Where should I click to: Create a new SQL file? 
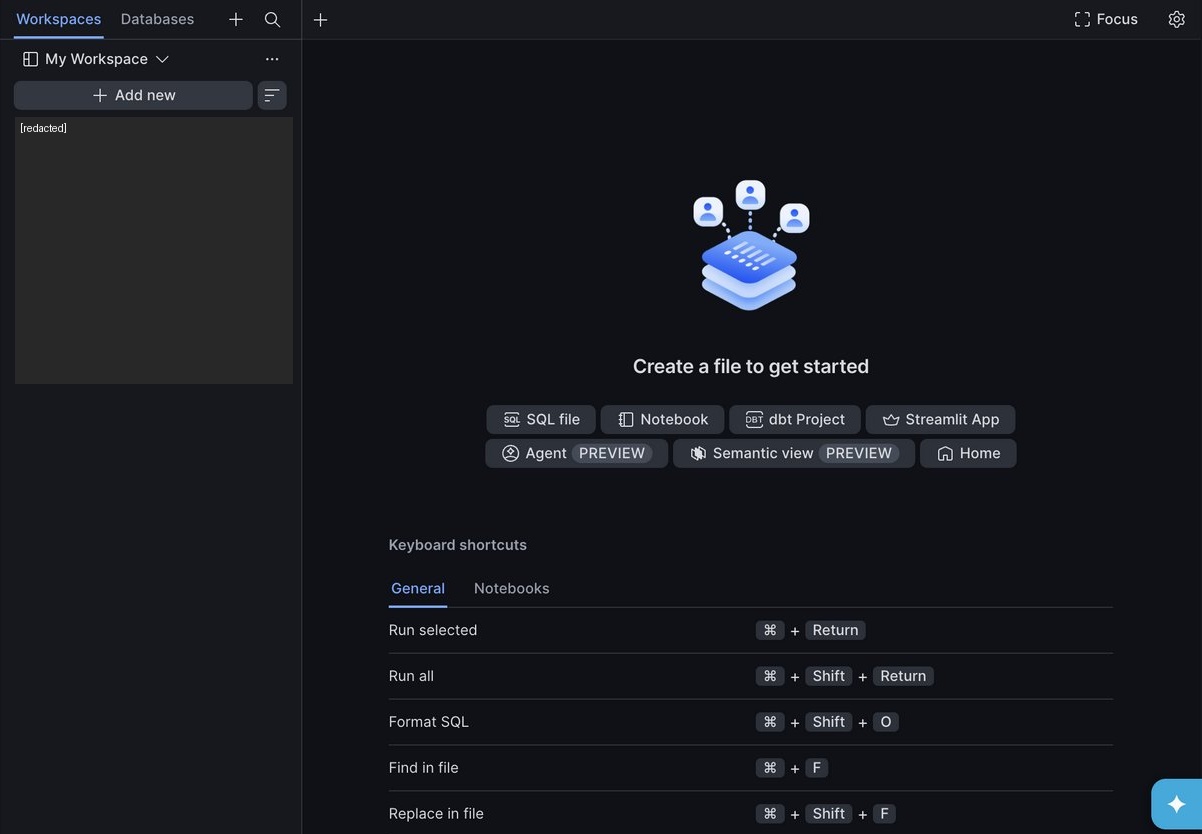point(541,419)
